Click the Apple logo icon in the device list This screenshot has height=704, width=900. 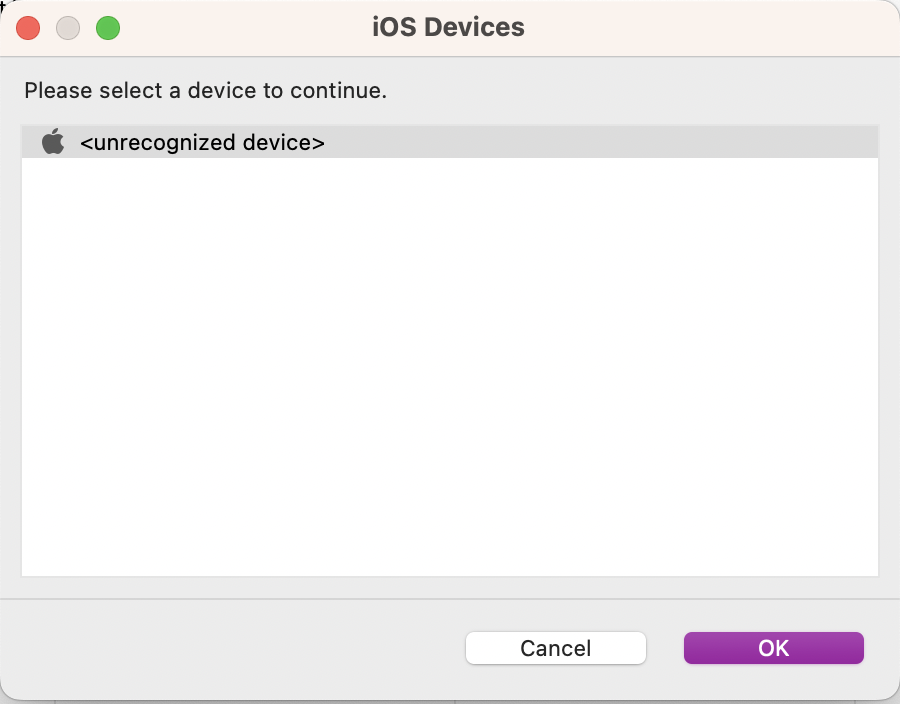click(x=53, y=142)
